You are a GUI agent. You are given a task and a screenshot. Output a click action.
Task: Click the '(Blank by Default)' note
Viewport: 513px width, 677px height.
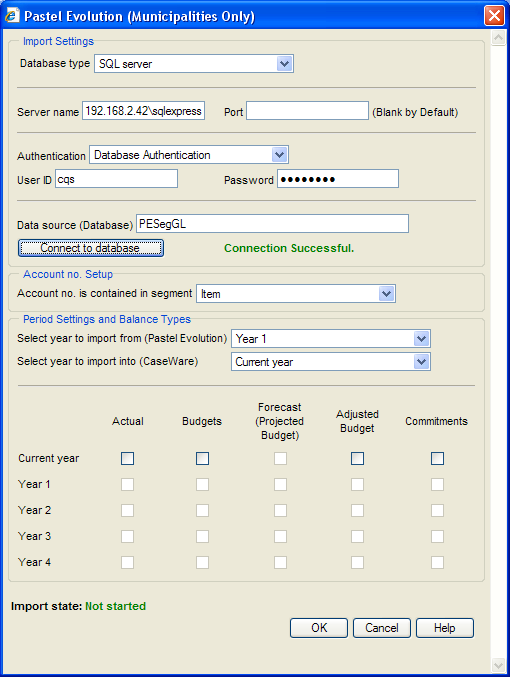click(x=415, y=112)
